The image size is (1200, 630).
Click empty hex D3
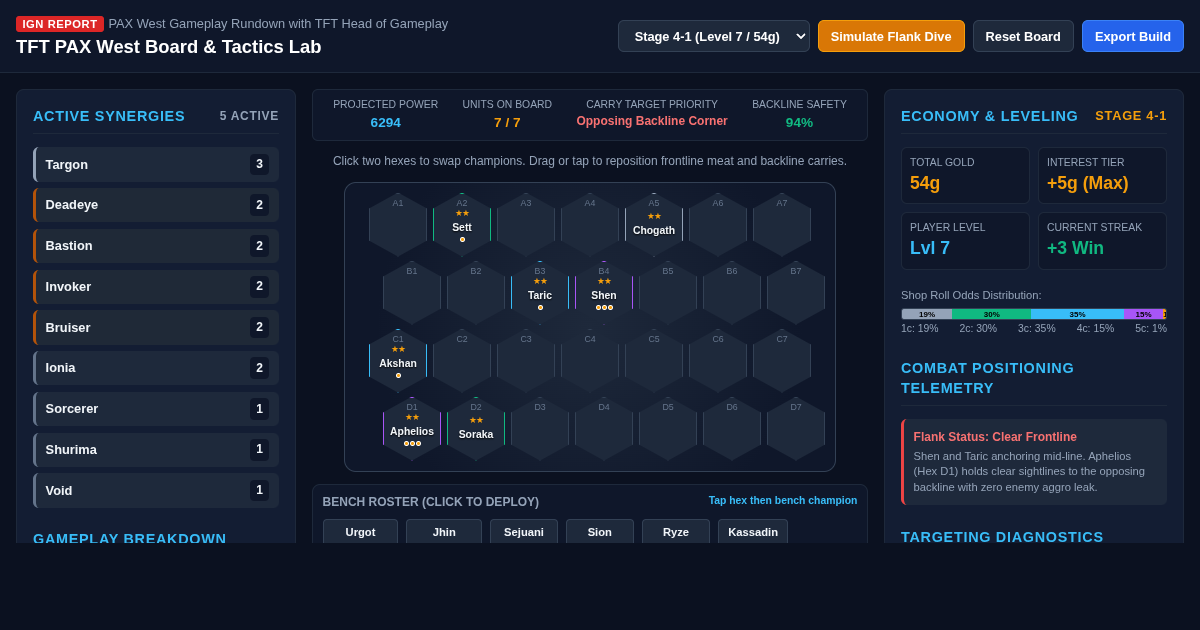tap(540, 429)
